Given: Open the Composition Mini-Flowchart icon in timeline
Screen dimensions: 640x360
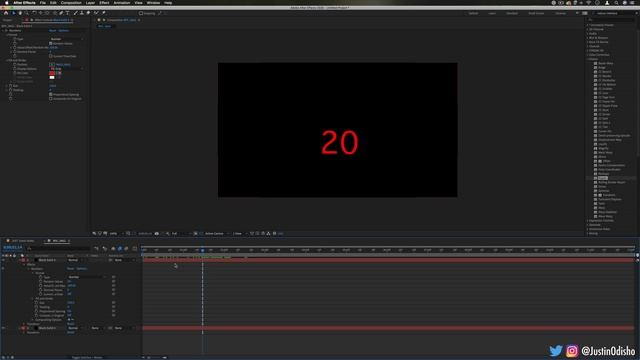Looking at the screenshot, I should pyautogui.click(x=96, y=249).
